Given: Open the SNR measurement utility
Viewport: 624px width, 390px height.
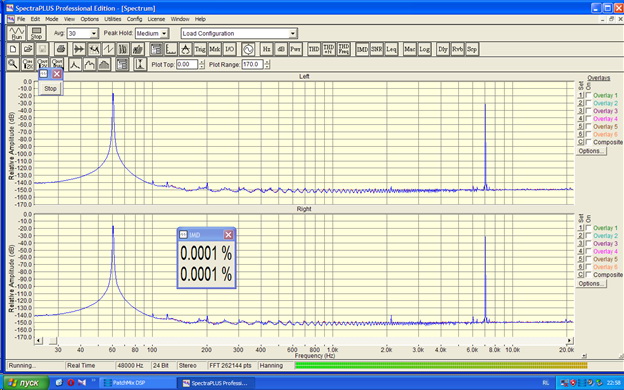Looking at the screenshot, I should [376, 49].
